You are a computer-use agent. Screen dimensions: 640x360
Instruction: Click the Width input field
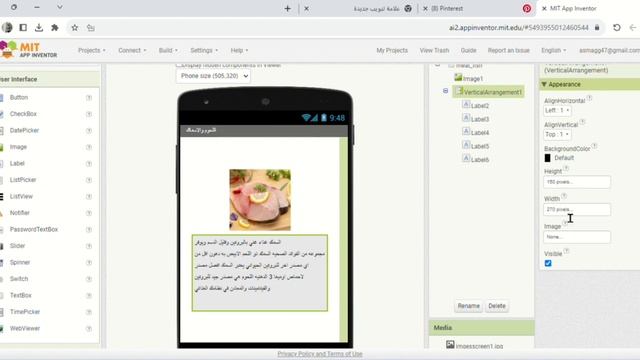click(x=577, y=209)
